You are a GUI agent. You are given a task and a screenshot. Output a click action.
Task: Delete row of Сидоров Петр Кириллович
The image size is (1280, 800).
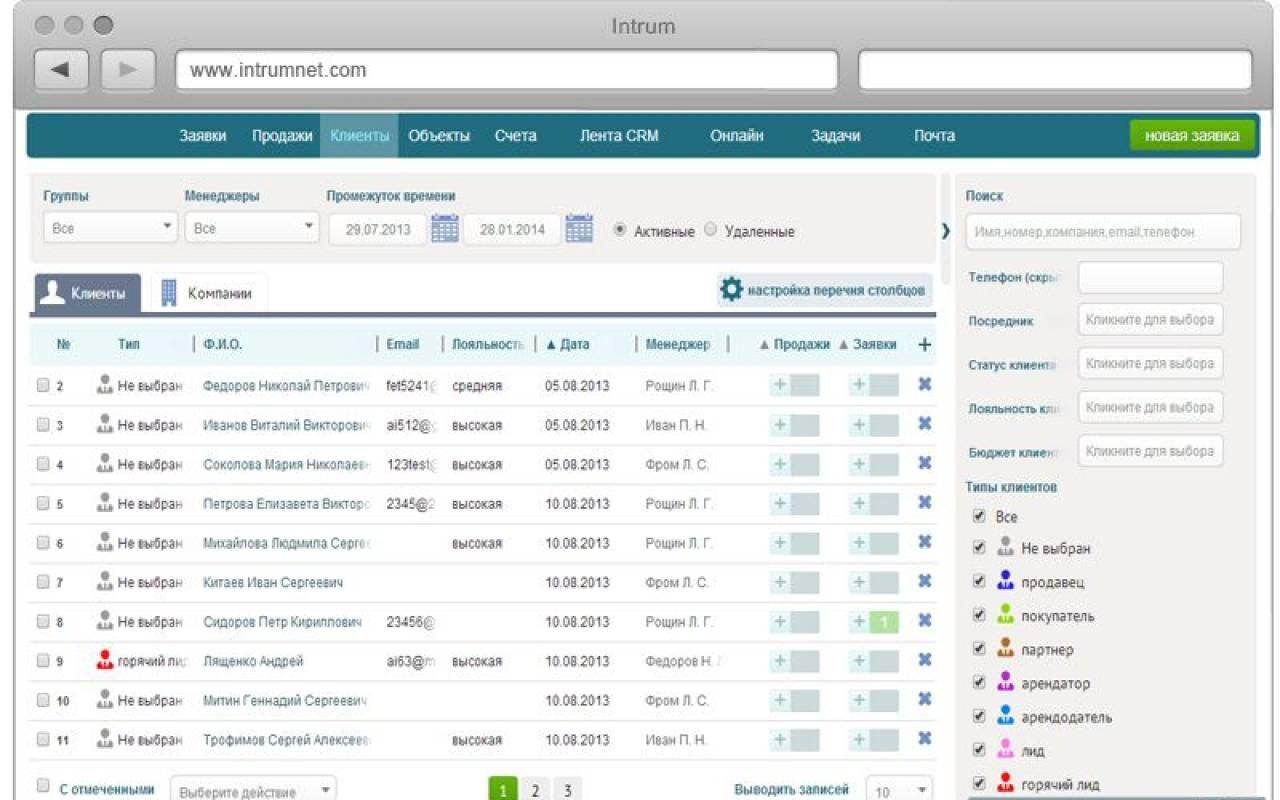(925, 621)
